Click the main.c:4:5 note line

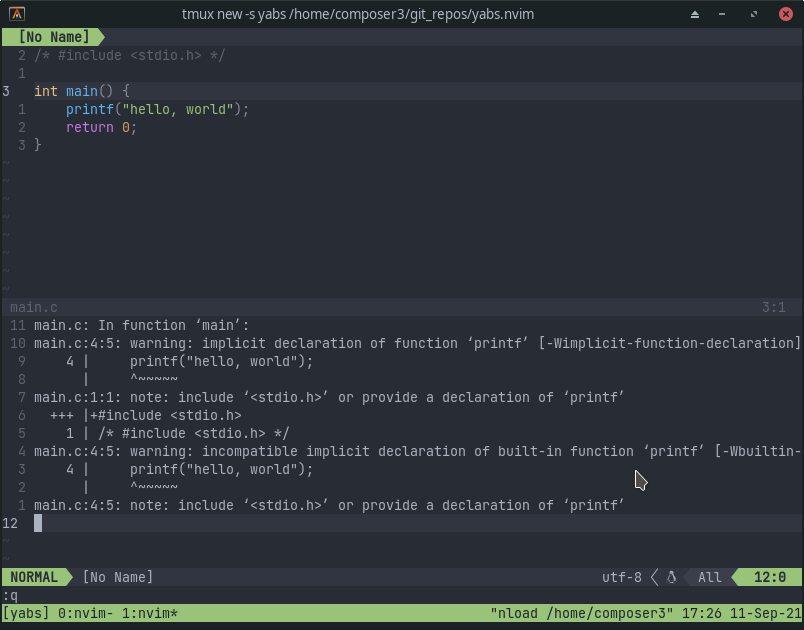(329, 505)
